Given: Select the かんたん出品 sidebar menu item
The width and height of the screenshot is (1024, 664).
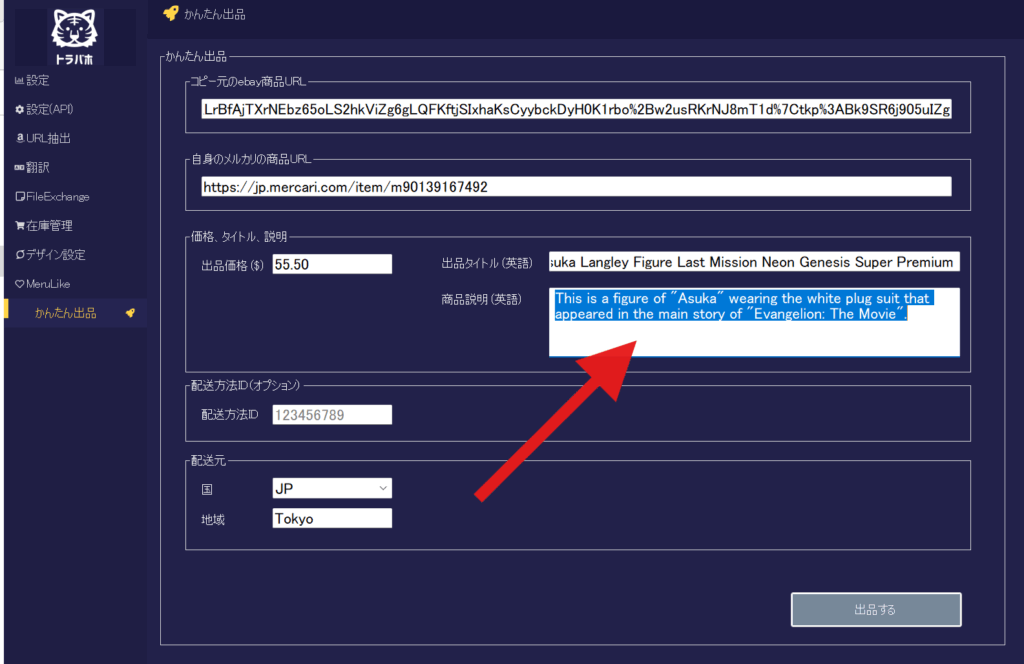Looking at the screenshot, I should coord(66,313).
